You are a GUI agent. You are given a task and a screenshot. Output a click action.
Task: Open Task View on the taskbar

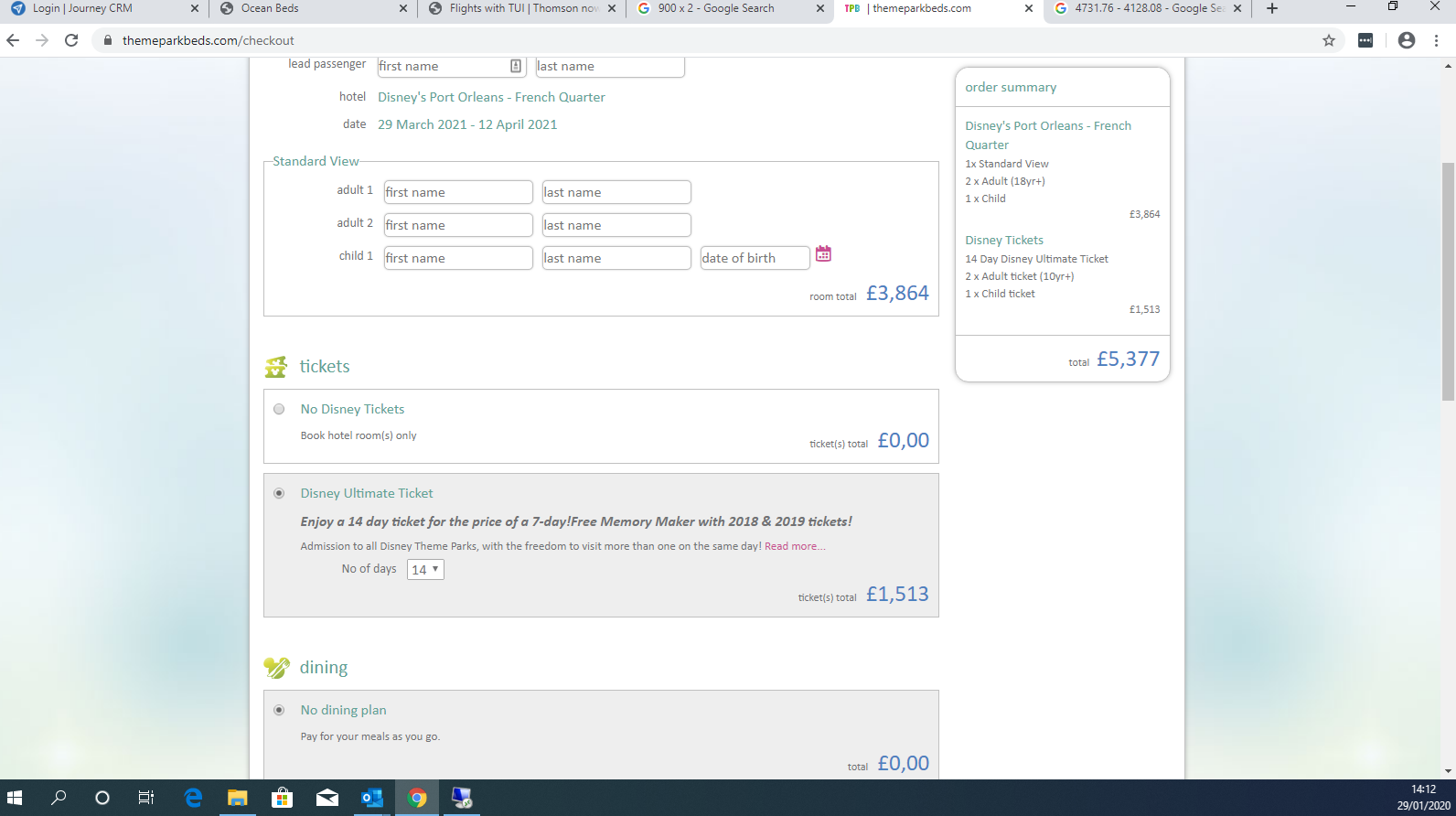[x=146, y=798]
